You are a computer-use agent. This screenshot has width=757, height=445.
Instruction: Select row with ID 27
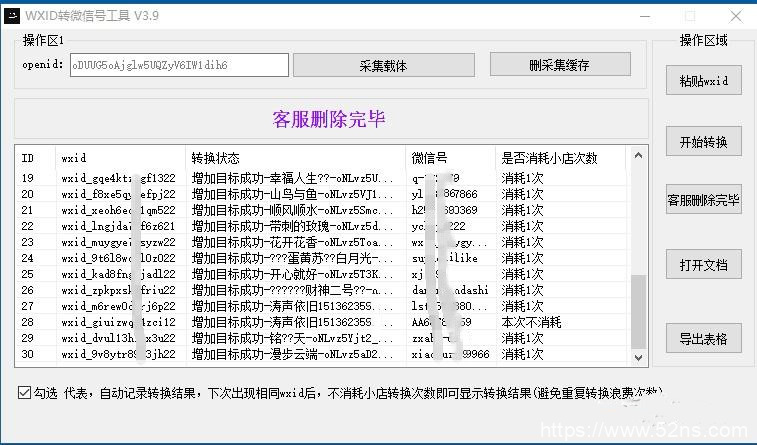point(321,306)
